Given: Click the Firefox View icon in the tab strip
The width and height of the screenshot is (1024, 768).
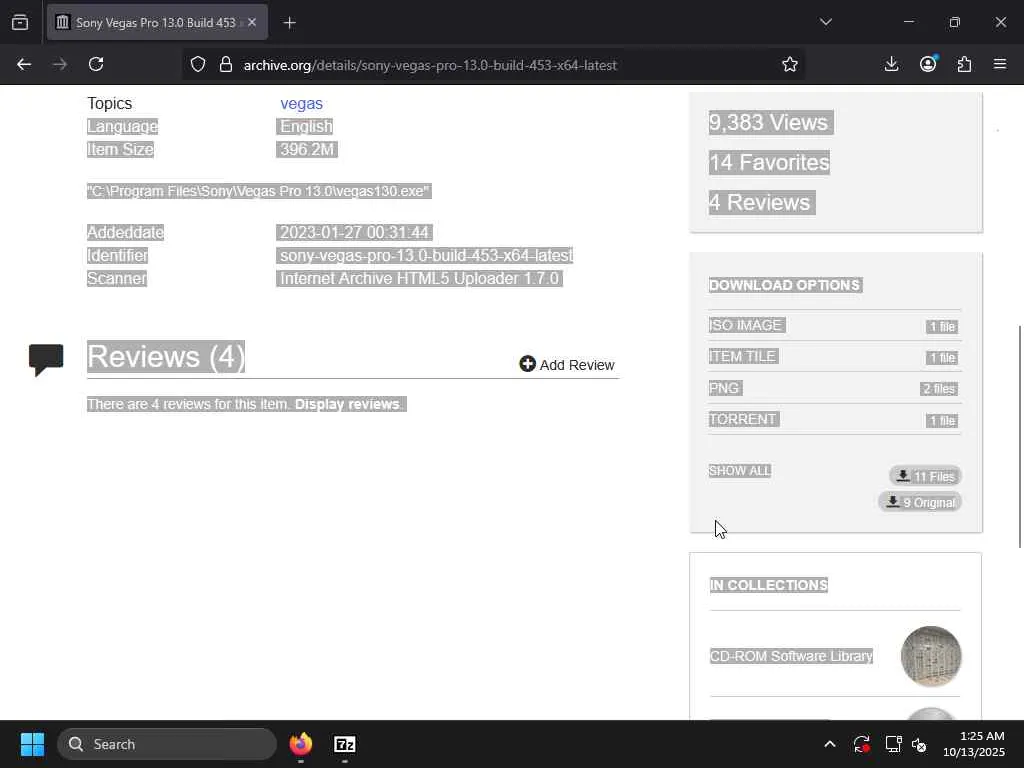Looking at the screenshot, I should pyautogui.click(x=20, y=22).
